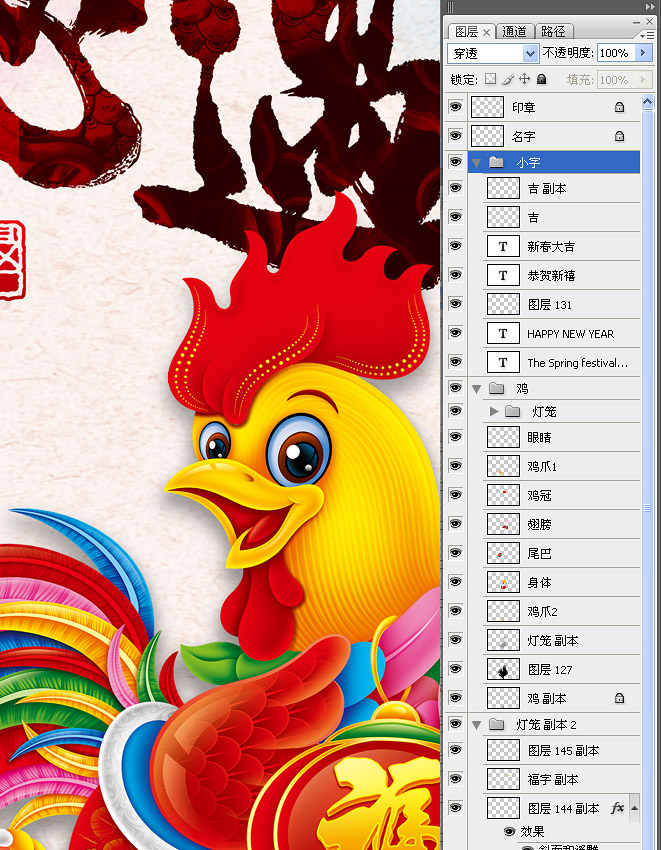Click thumbnail of 吉 layer
Screen dimensions: 661x850
click(503, 217)
